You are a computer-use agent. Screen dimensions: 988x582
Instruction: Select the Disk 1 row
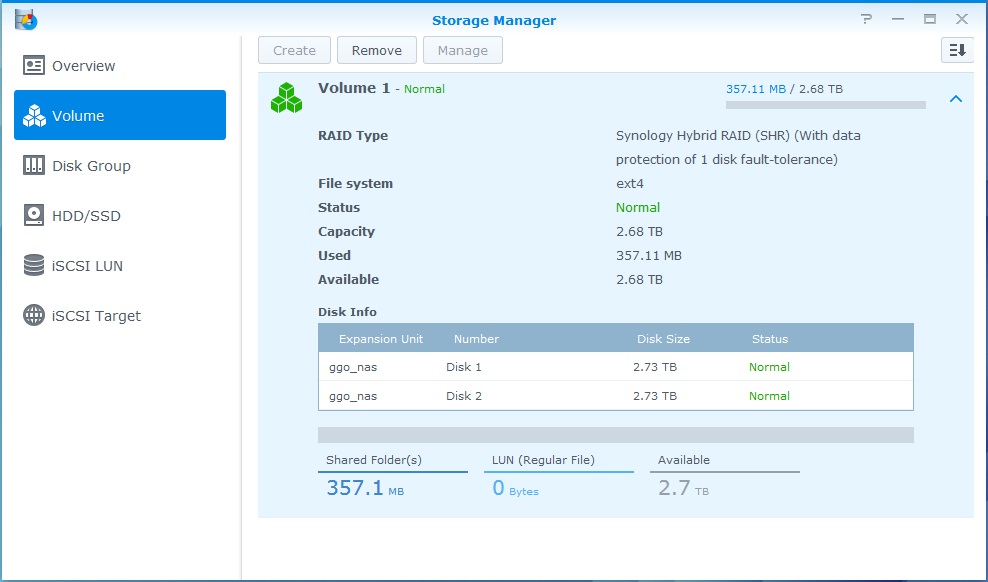point(615,367)
